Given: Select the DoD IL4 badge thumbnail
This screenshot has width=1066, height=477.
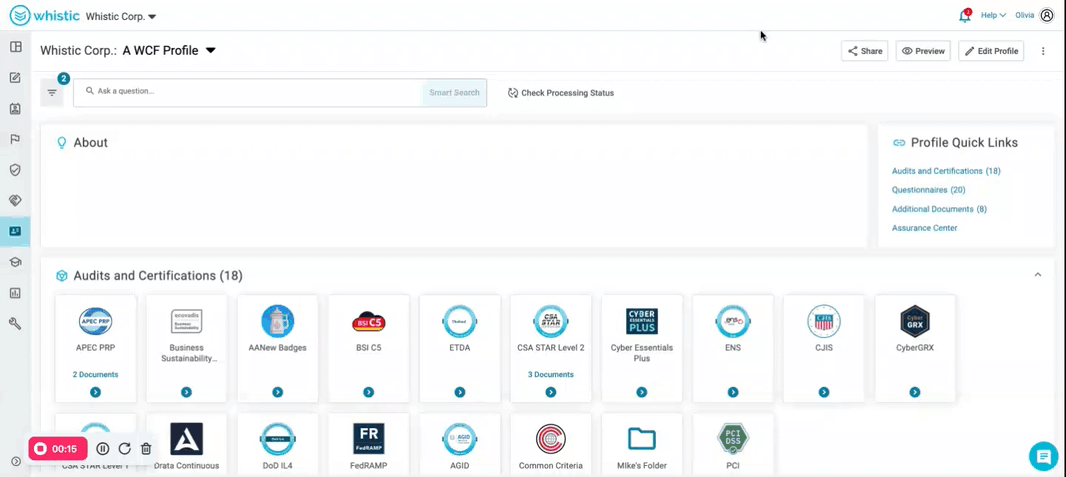Looking at the screenshot, I should [277, 439].
